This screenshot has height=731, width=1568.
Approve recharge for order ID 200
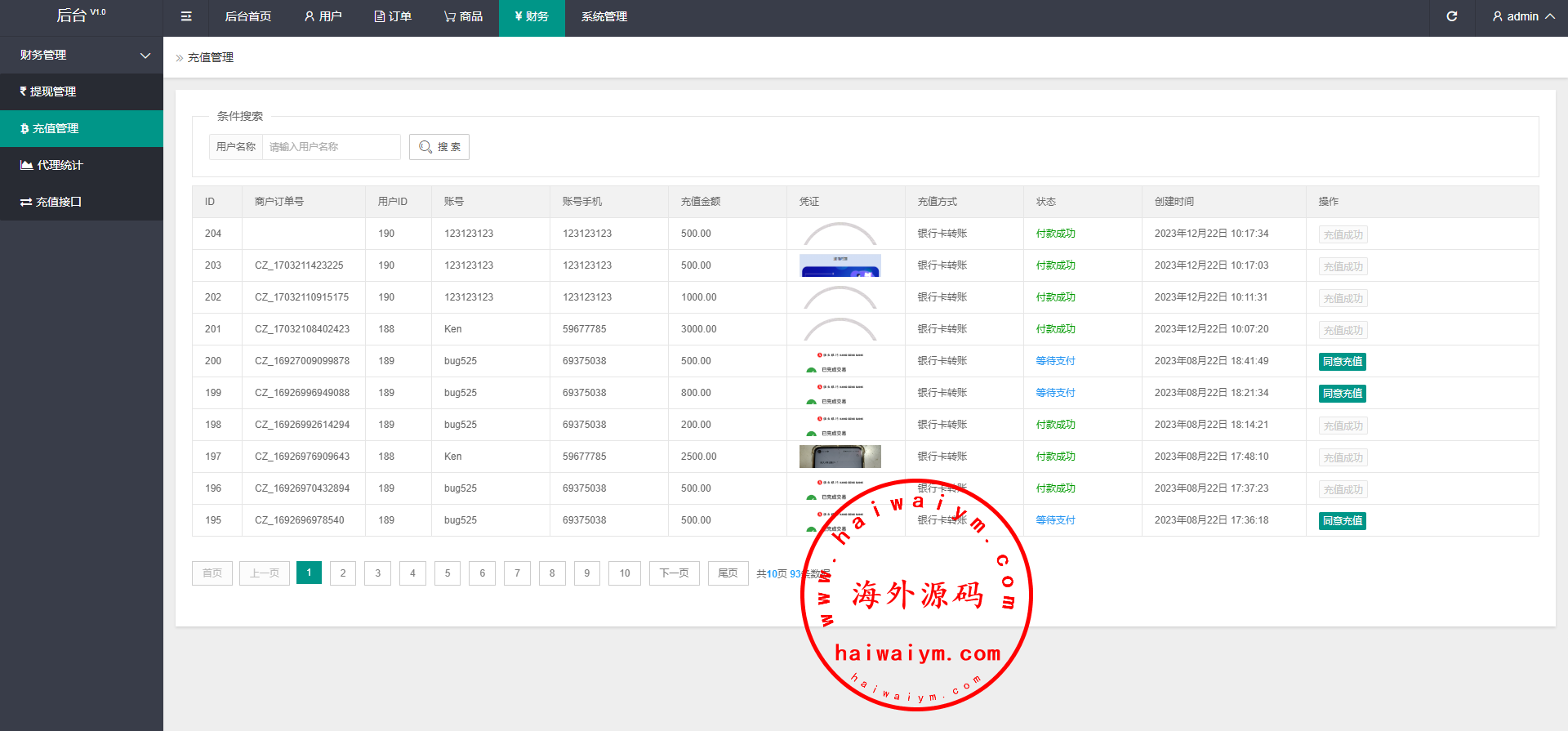point(1342,361)
